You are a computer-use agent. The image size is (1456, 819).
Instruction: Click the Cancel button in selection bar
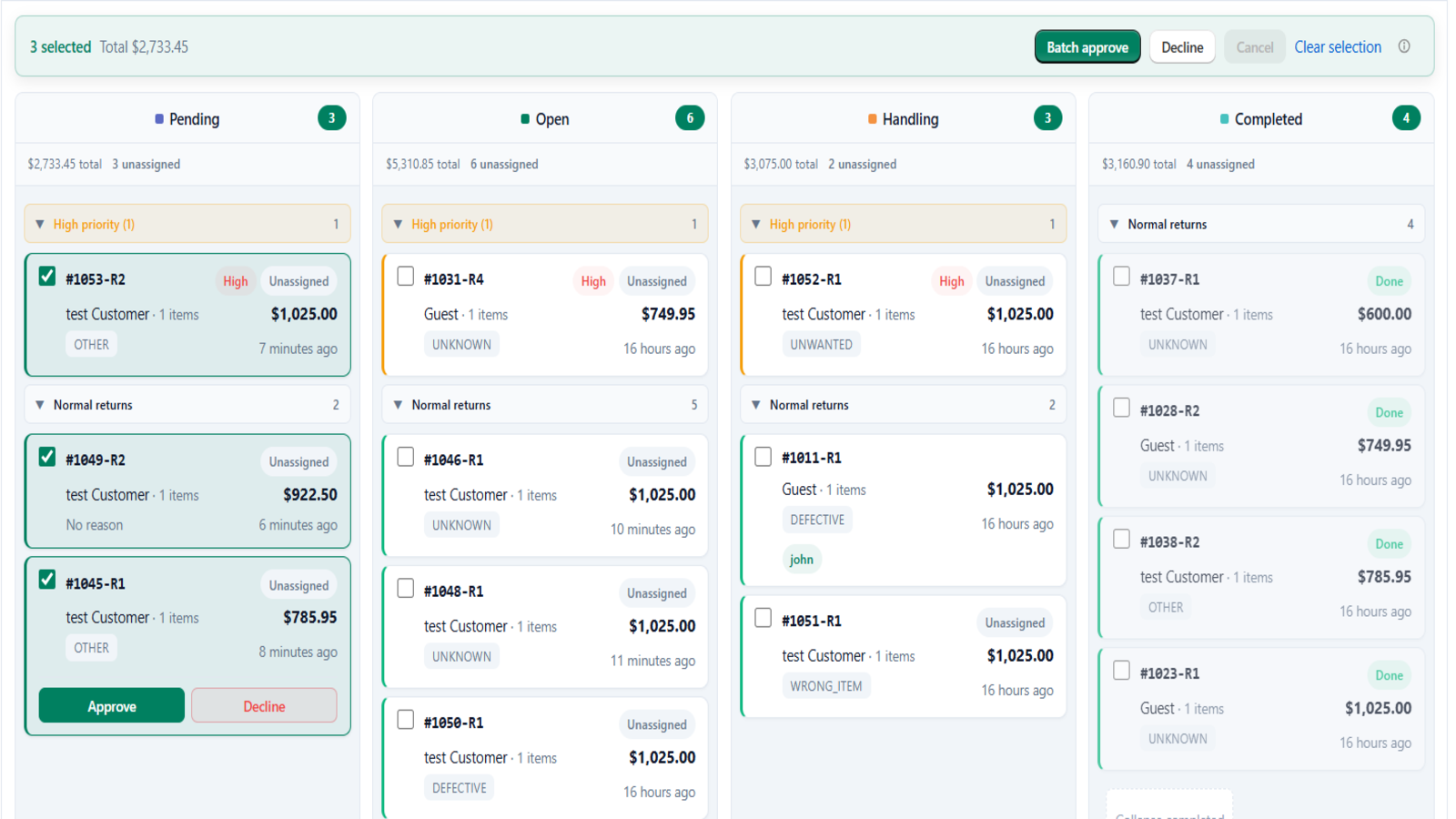point(1255,47)
